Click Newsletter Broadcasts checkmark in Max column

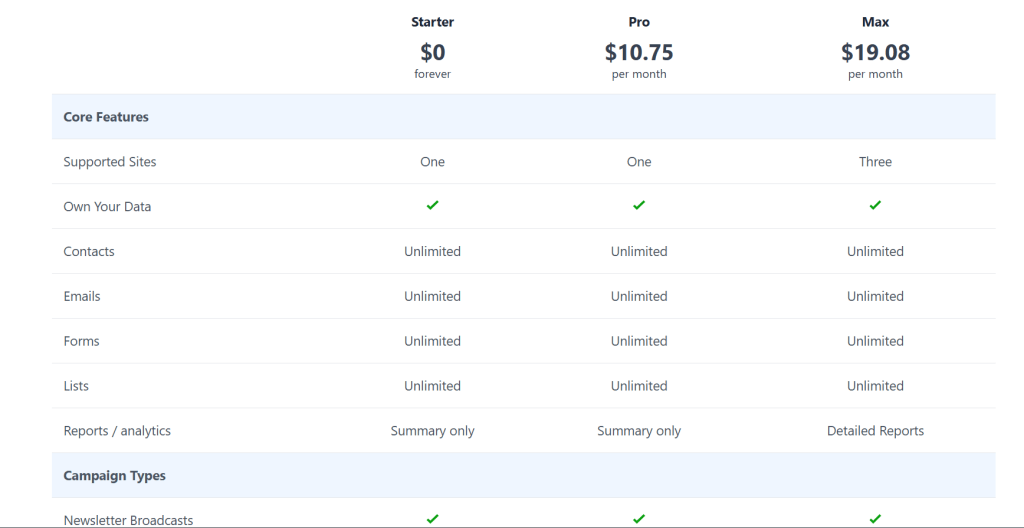click(875, 519)
